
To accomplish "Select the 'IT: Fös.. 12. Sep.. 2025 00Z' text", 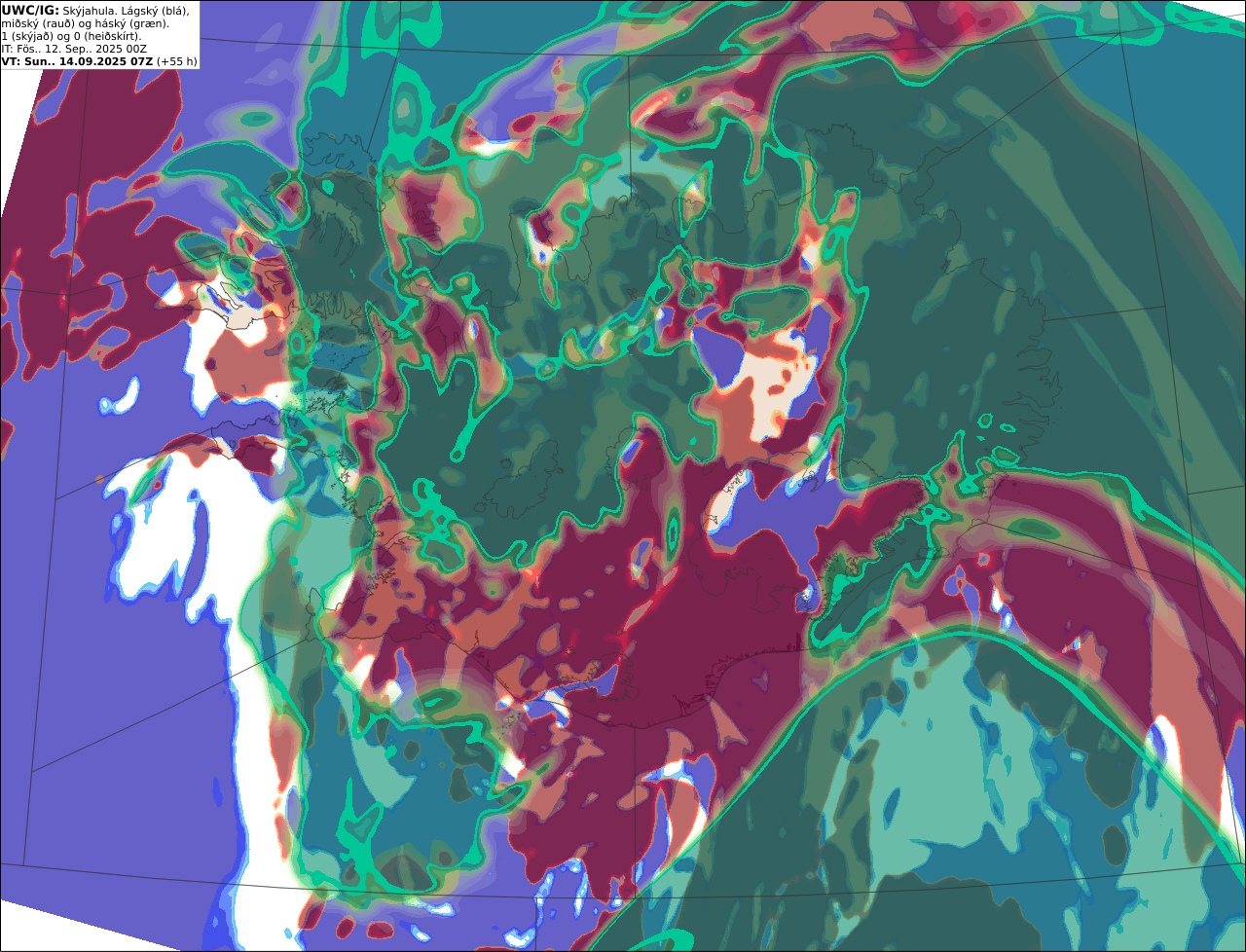I will 74,49.
